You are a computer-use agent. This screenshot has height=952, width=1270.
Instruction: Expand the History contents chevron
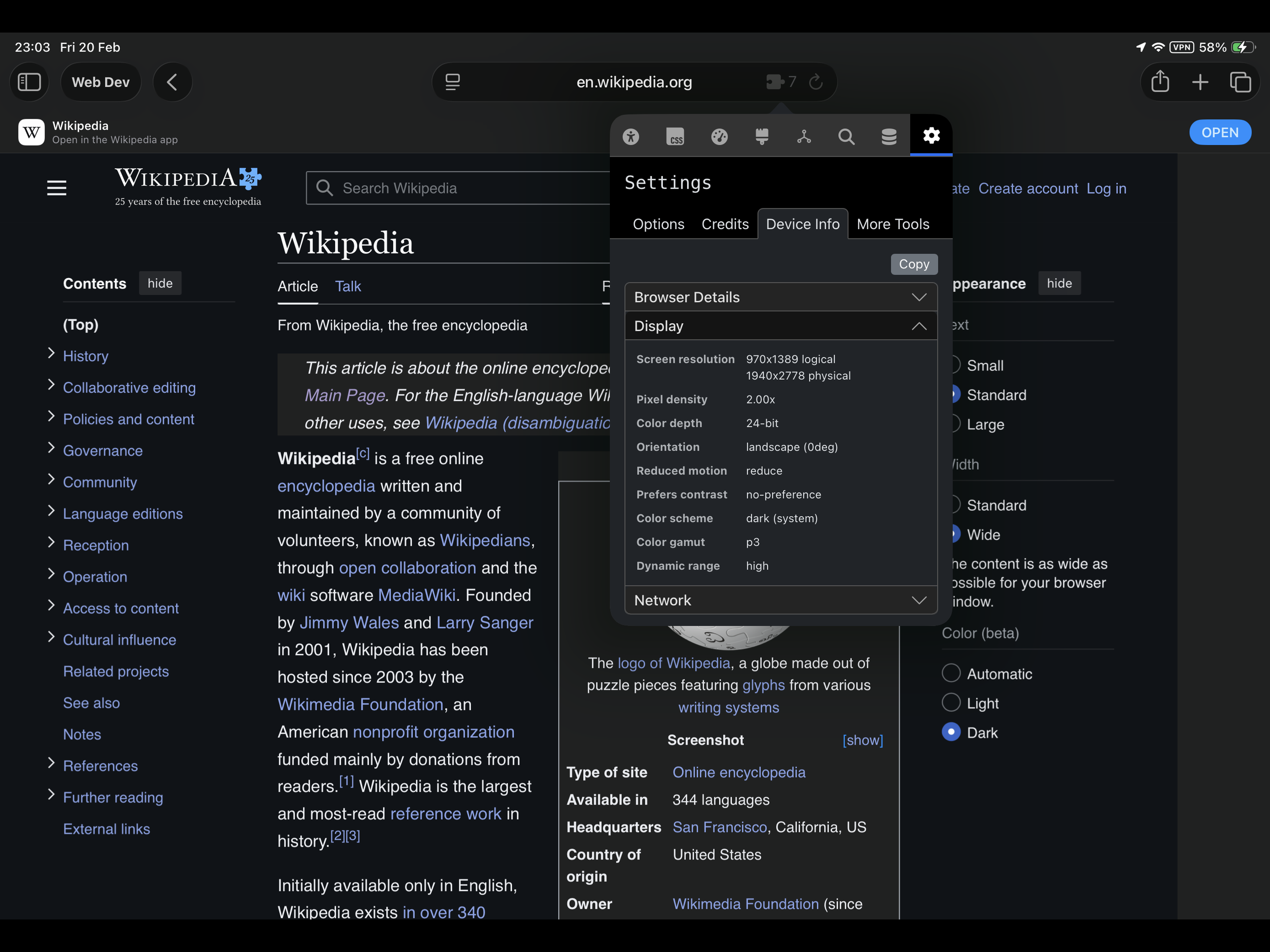click(51, 354)
